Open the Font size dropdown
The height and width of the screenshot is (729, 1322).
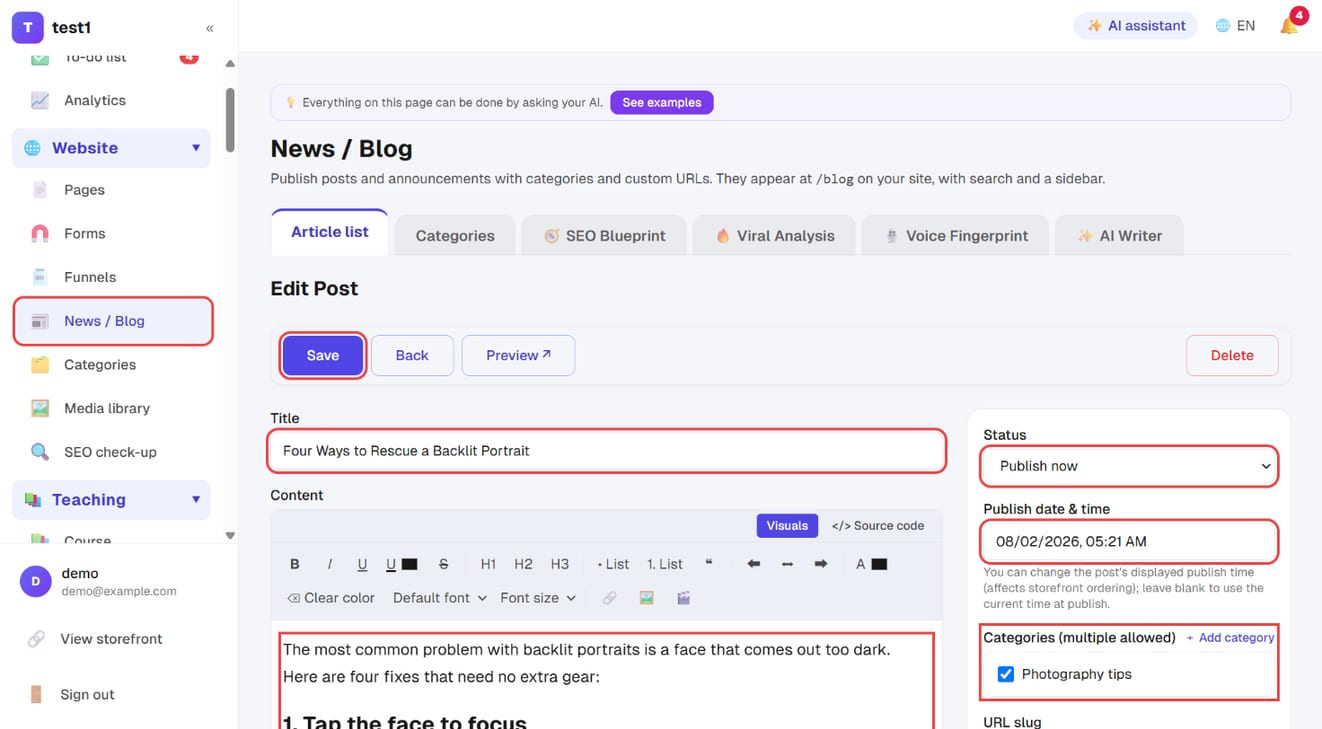pos(538,598)
